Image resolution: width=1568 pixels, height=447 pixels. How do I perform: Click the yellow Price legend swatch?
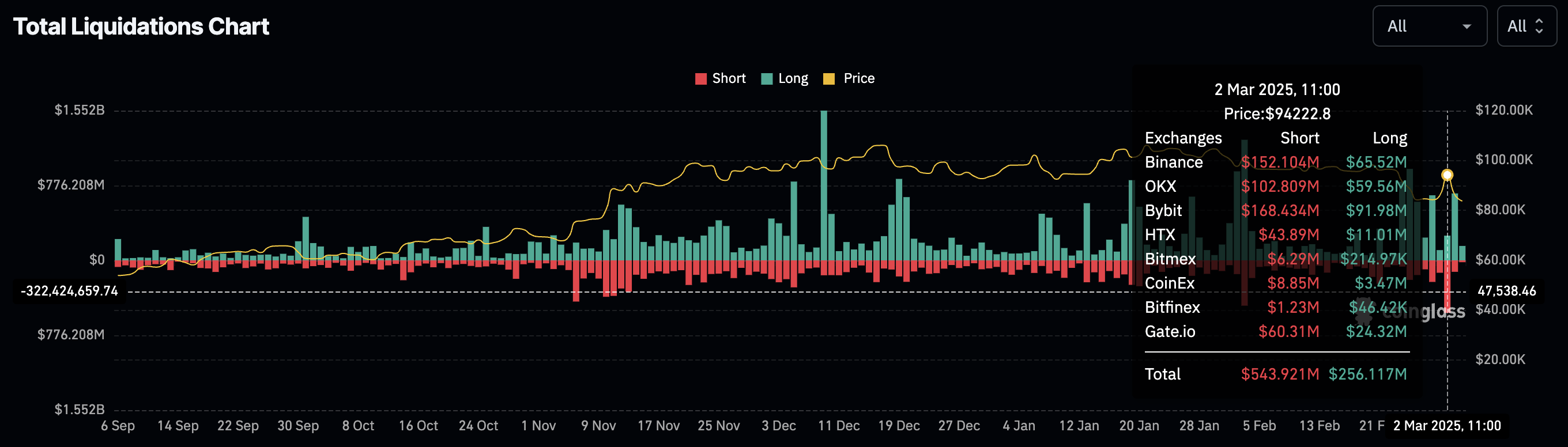pos(828,79)
